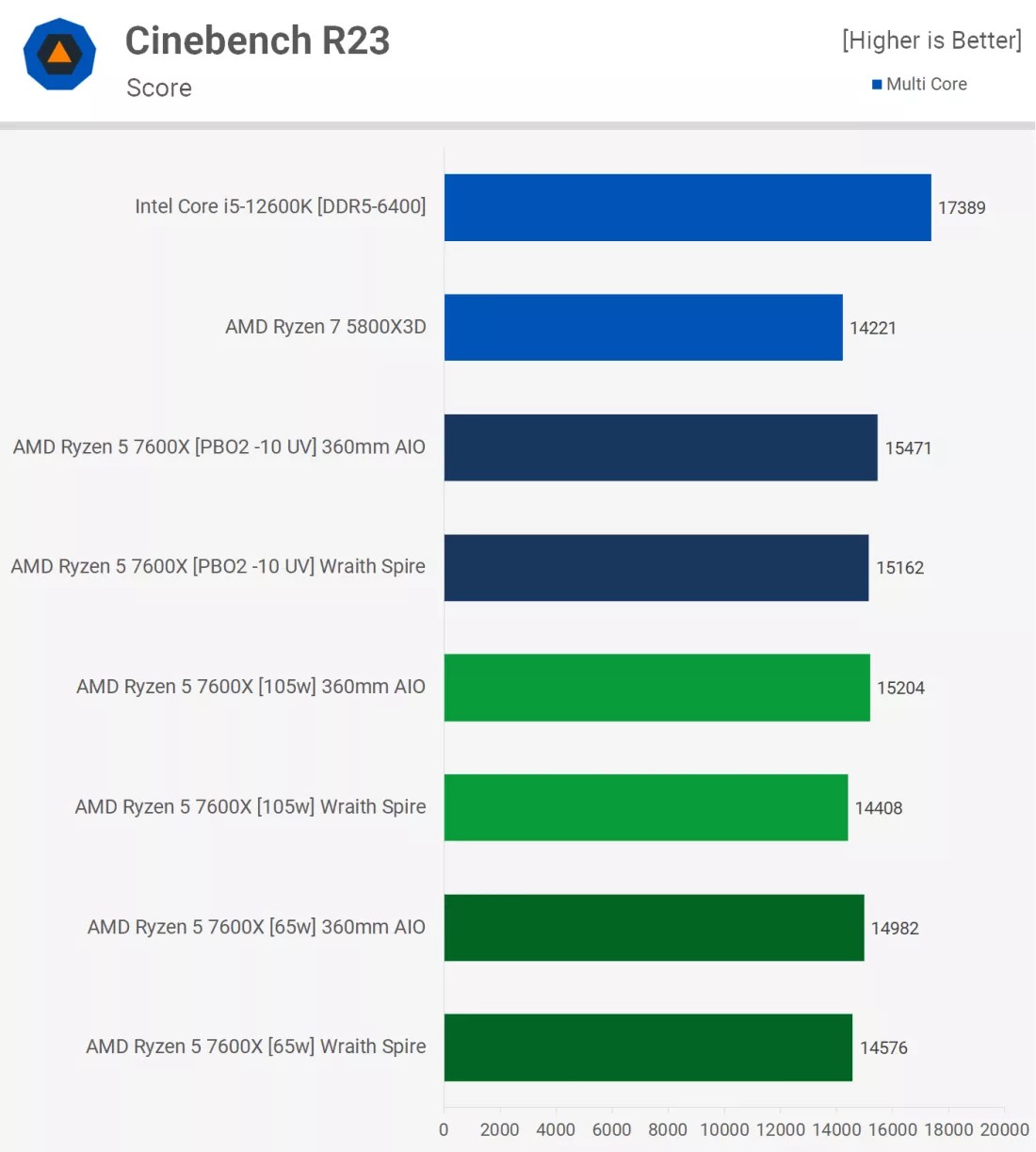This screenshot has height=1152, width=1036.
Task: Select the Intel Core i5-12600K bar
Action: coord(687,207)
